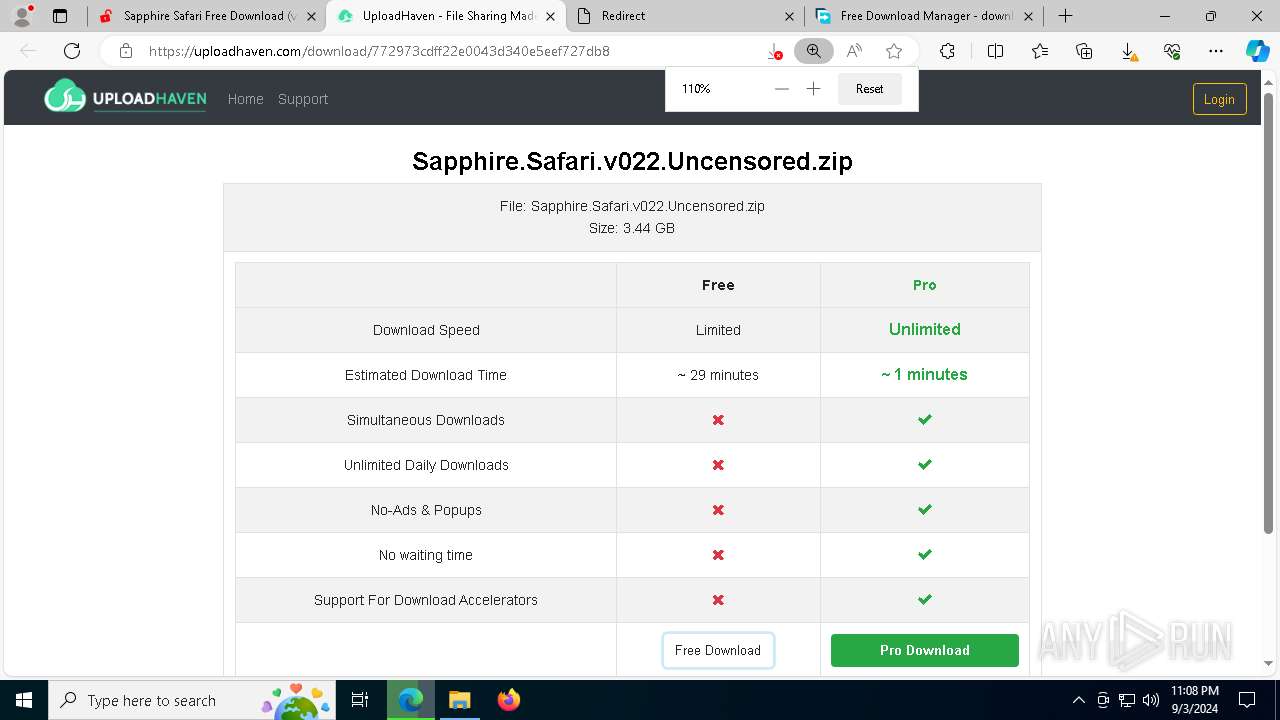Click the 'No-Ads & Popups' row label
The image size is (1280, 720).
426,510
